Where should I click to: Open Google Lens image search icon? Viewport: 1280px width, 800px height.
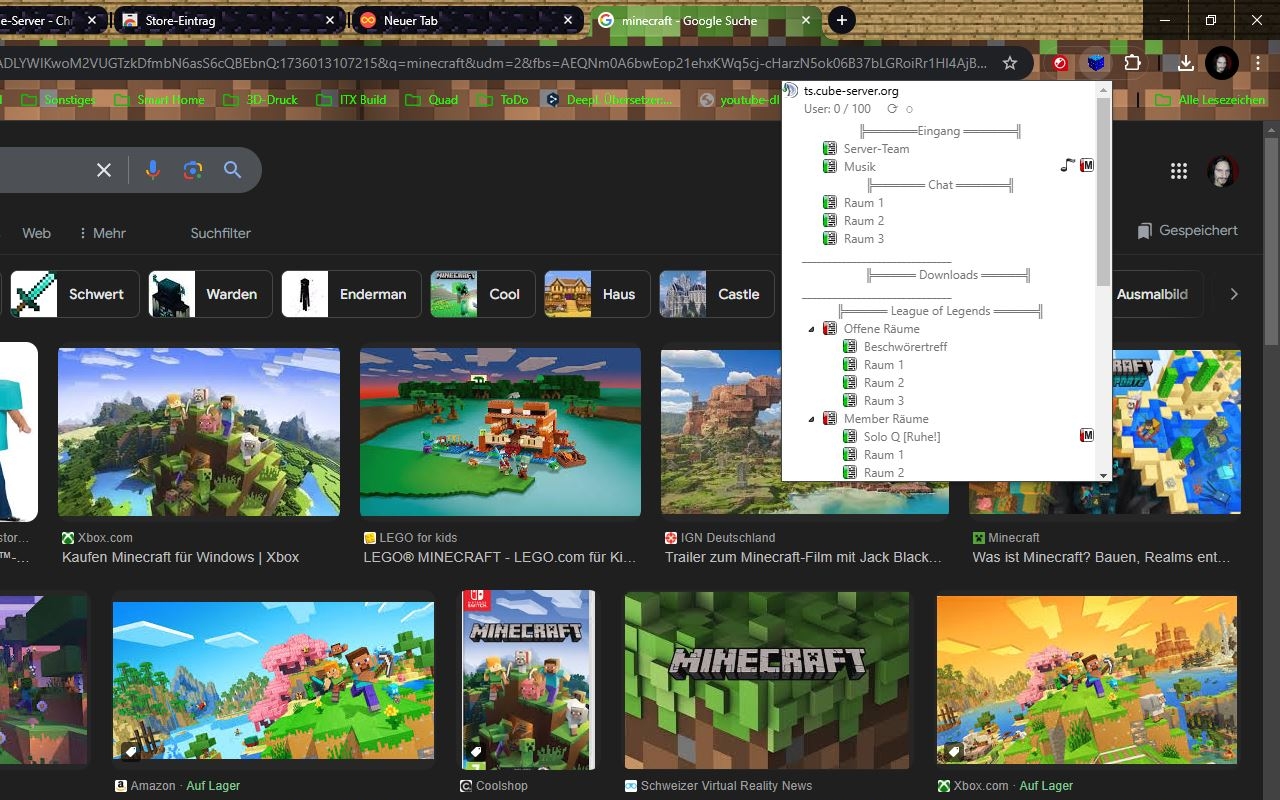click(192, 170)
